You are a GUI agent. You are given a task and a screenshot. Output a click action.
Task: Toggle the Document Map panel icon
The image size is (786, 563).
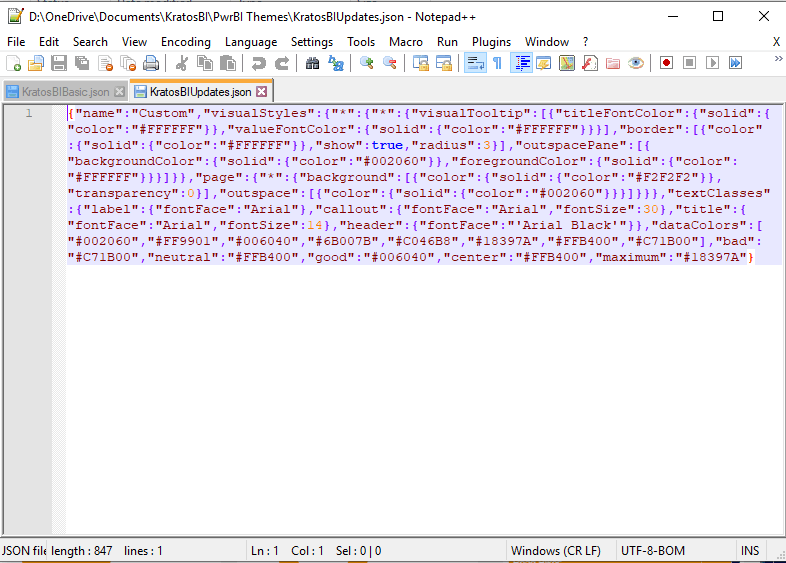567,63
